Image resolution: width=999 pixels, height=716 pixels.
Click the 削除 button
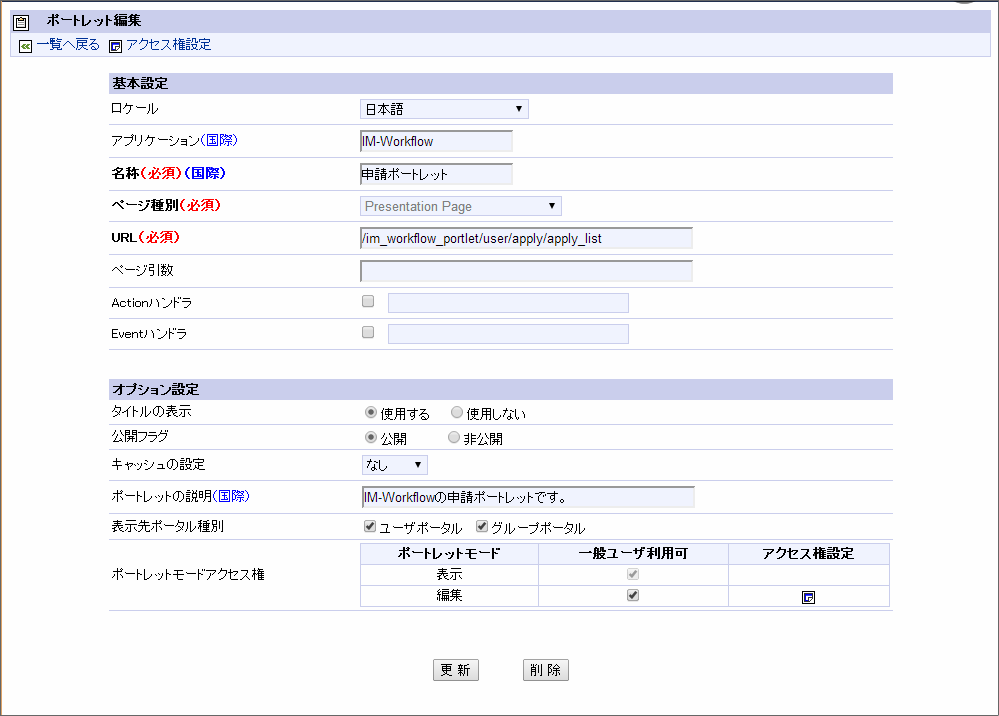point(545,670)
